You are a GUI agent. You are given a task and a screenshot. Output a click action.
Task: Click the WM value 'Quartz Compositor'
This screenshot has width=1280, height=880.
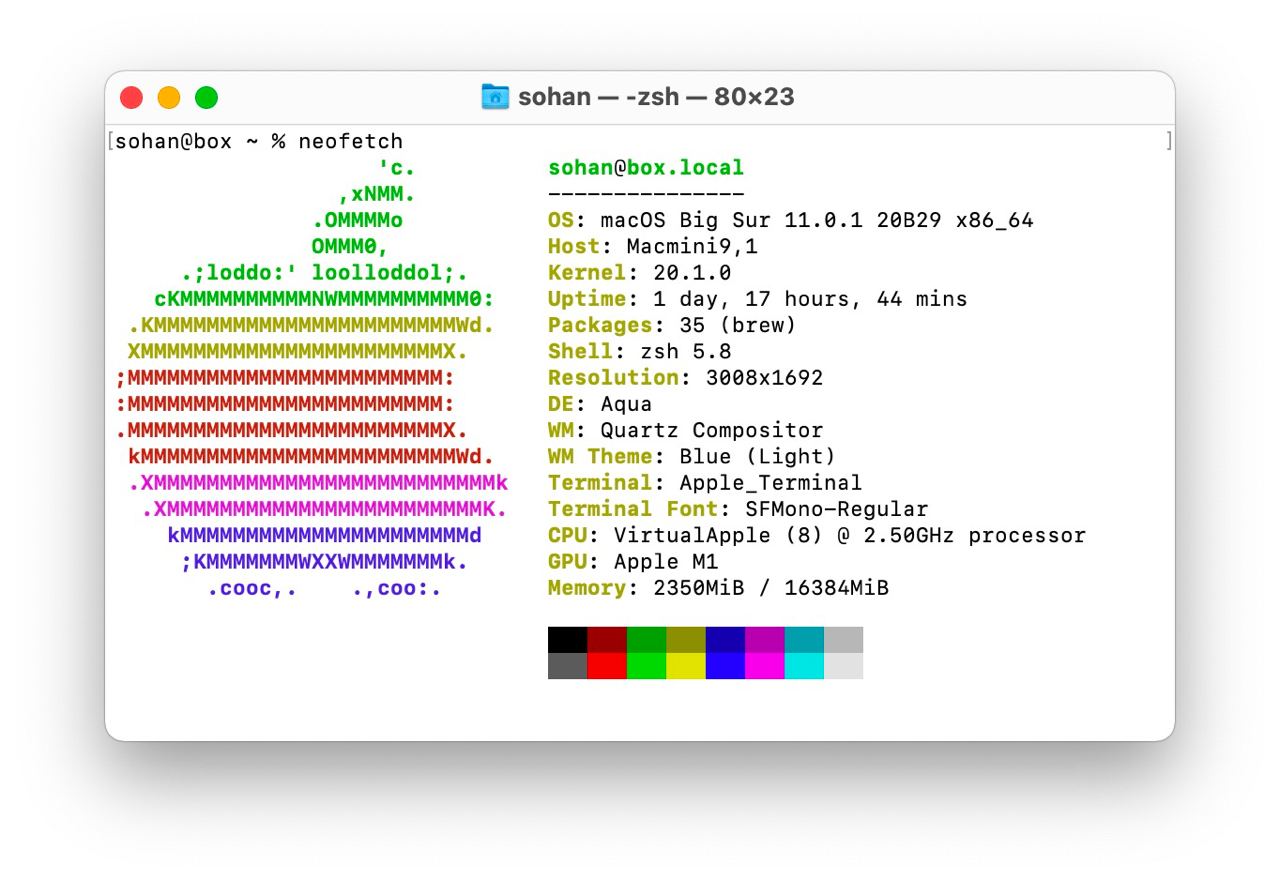pyautogui.click(x=712, y=430)
